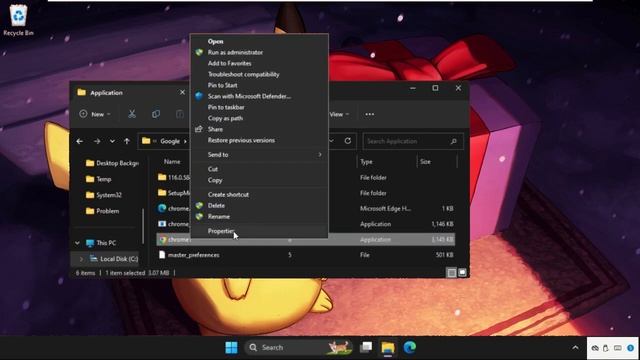
Task: Switch to large thumbnails view icon
Action: 462,272
